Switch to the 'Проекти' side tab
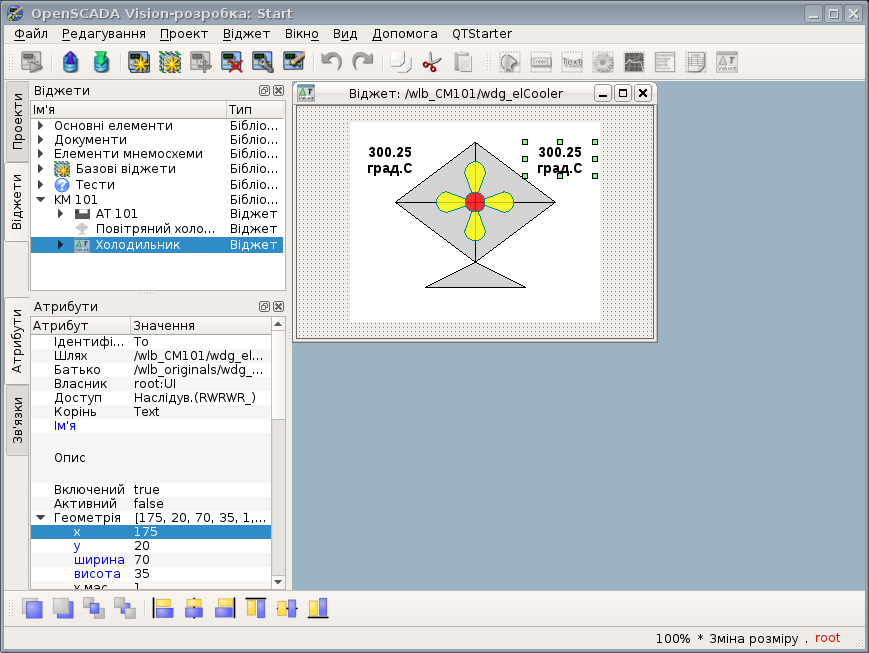 pos(18,121)
